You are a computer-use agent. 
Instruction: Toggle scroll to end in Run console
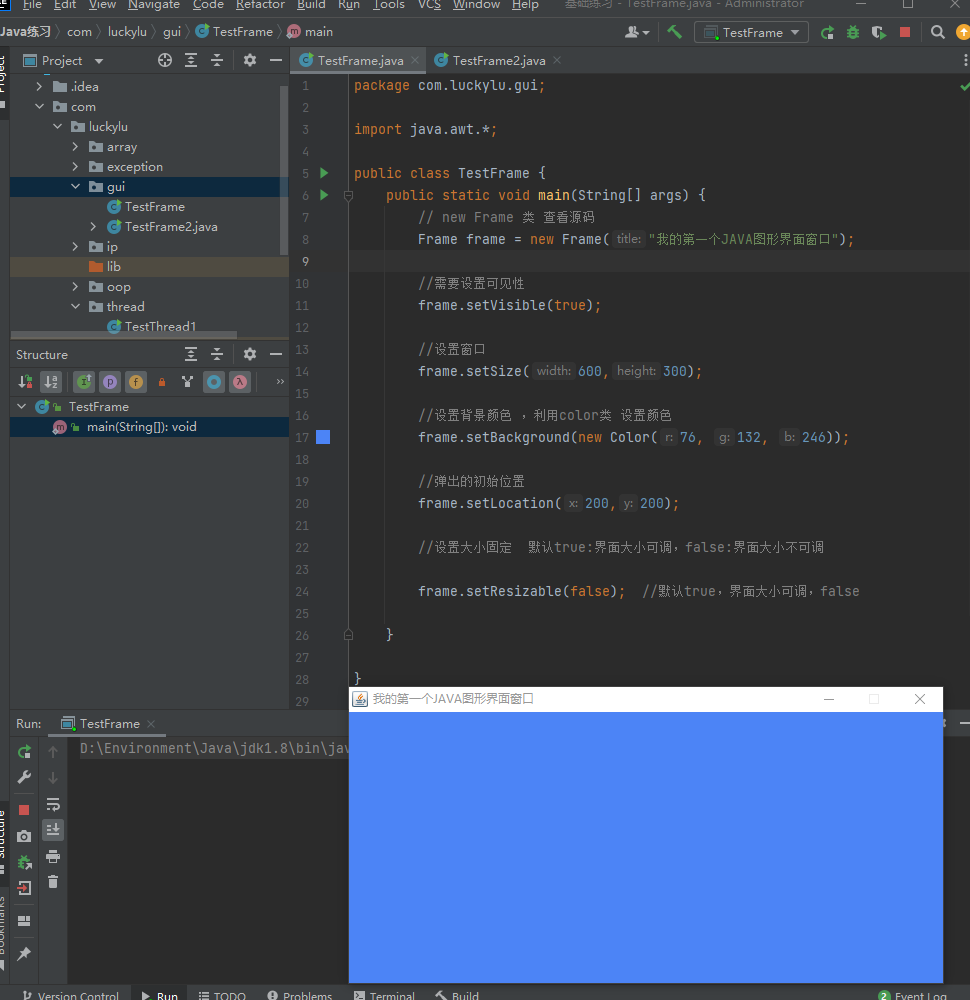(53, 830)
